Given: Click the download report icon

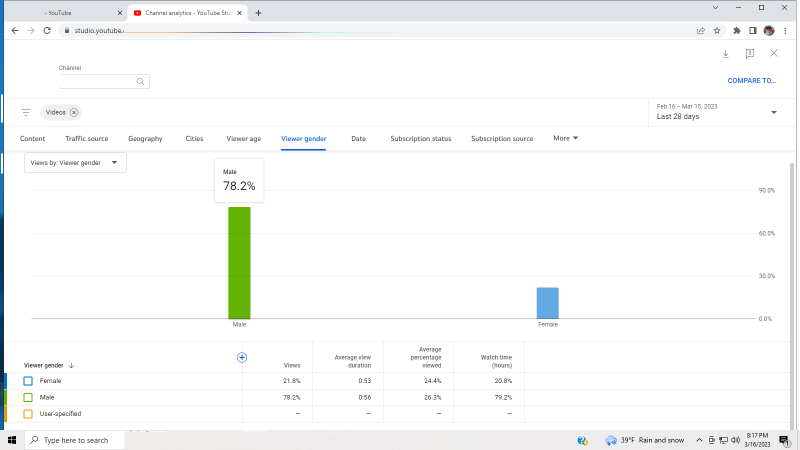Looking at the screenshot, I should (x=726, y=54).
